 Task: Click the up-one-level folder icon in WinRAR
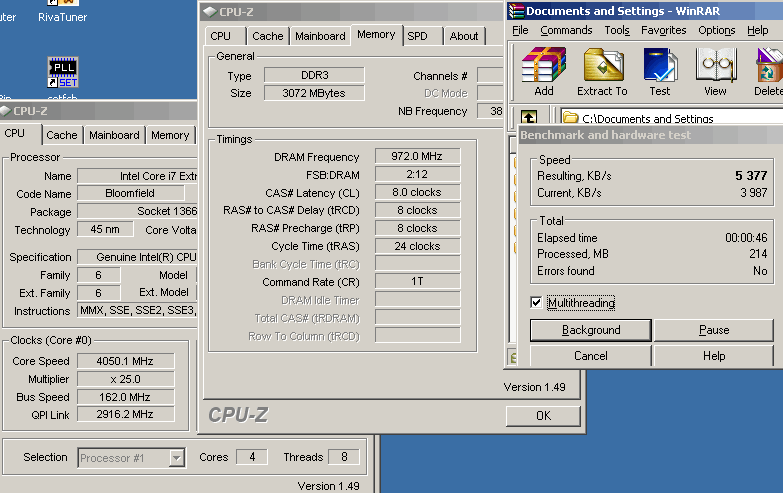click(529, 117)
